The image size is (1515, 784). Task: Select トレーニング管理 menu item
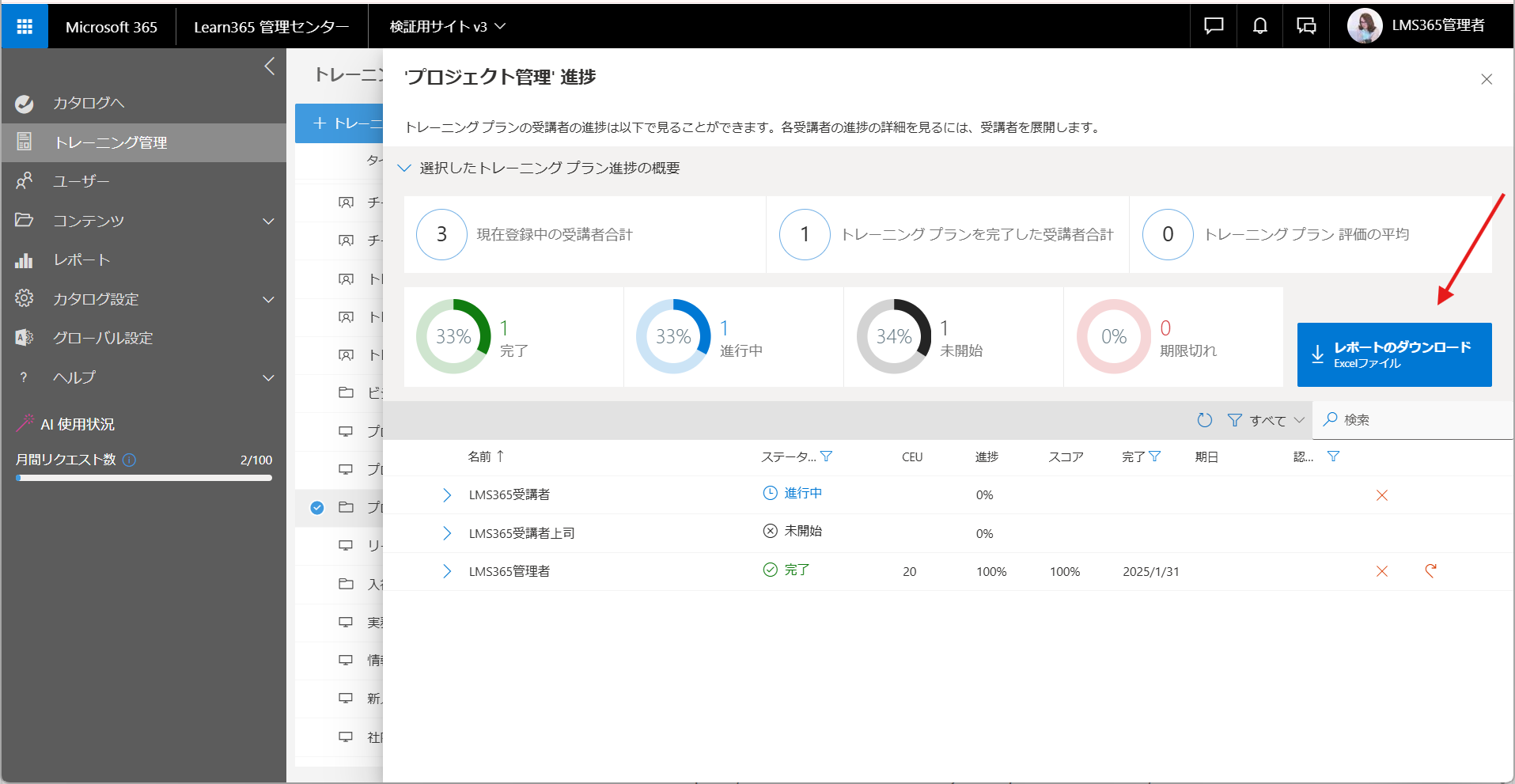click(x=143, y=142)
